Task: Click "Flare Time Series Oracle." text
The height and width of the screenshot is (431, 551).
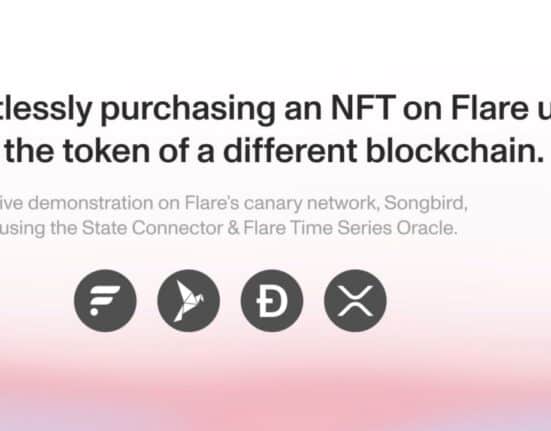Action: coord(350,228)
